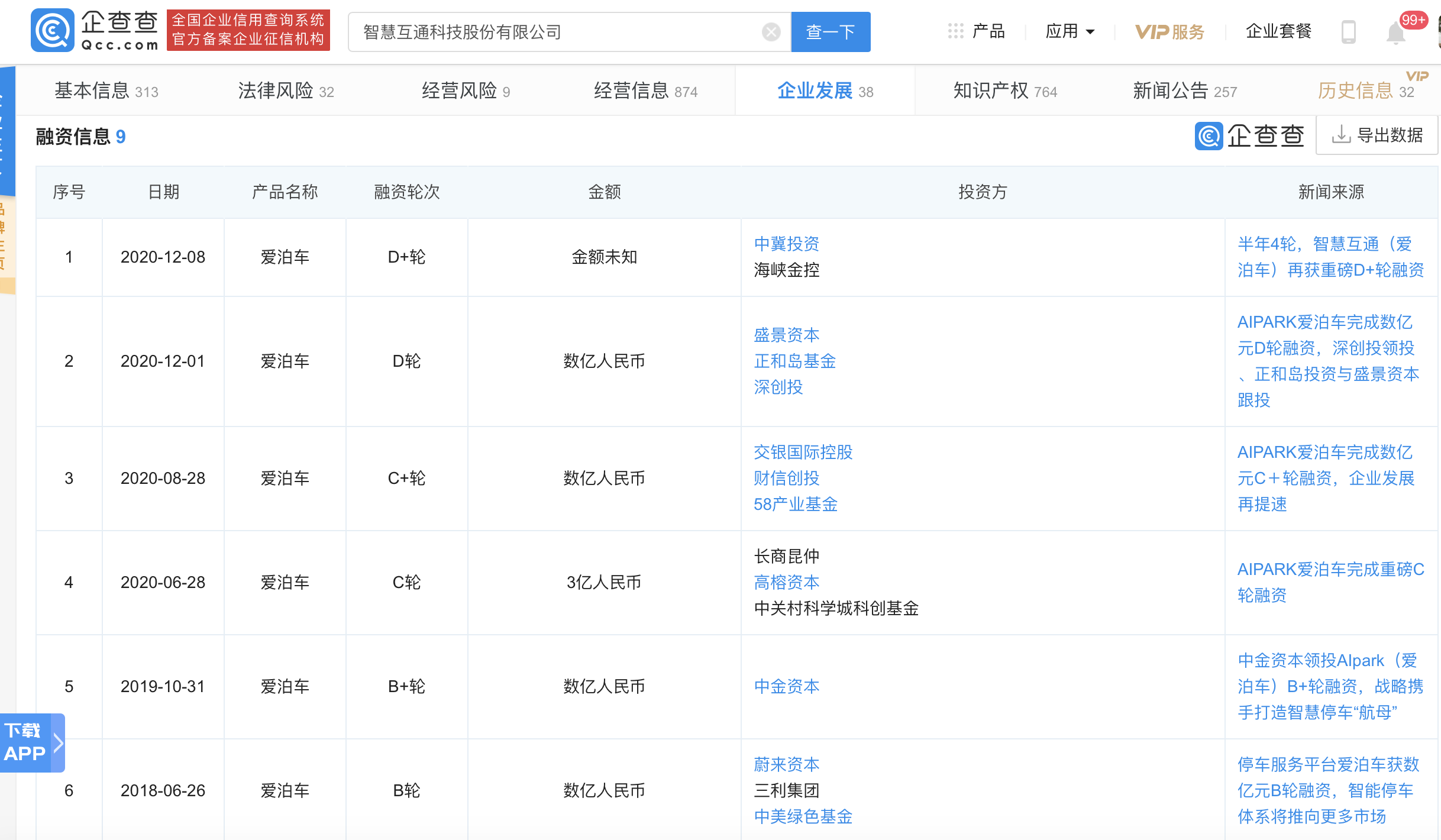Switch to 法律风险 tab
This screenshot has width=1441, height=840.
click(286, 91)
